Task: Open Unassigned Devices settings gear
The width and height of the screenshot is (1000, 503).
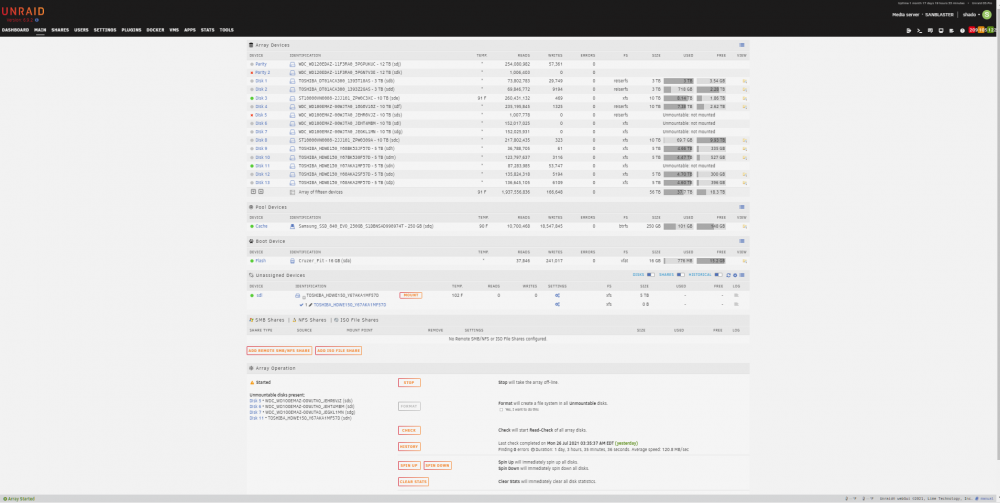Action: 735,275
